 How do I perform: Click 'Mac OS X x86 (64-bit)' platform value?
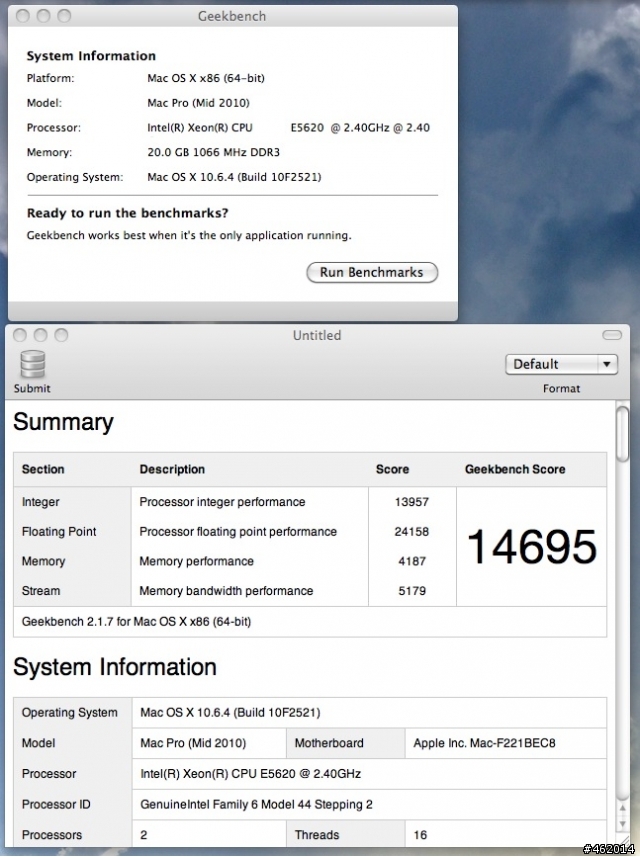(206, 78)
